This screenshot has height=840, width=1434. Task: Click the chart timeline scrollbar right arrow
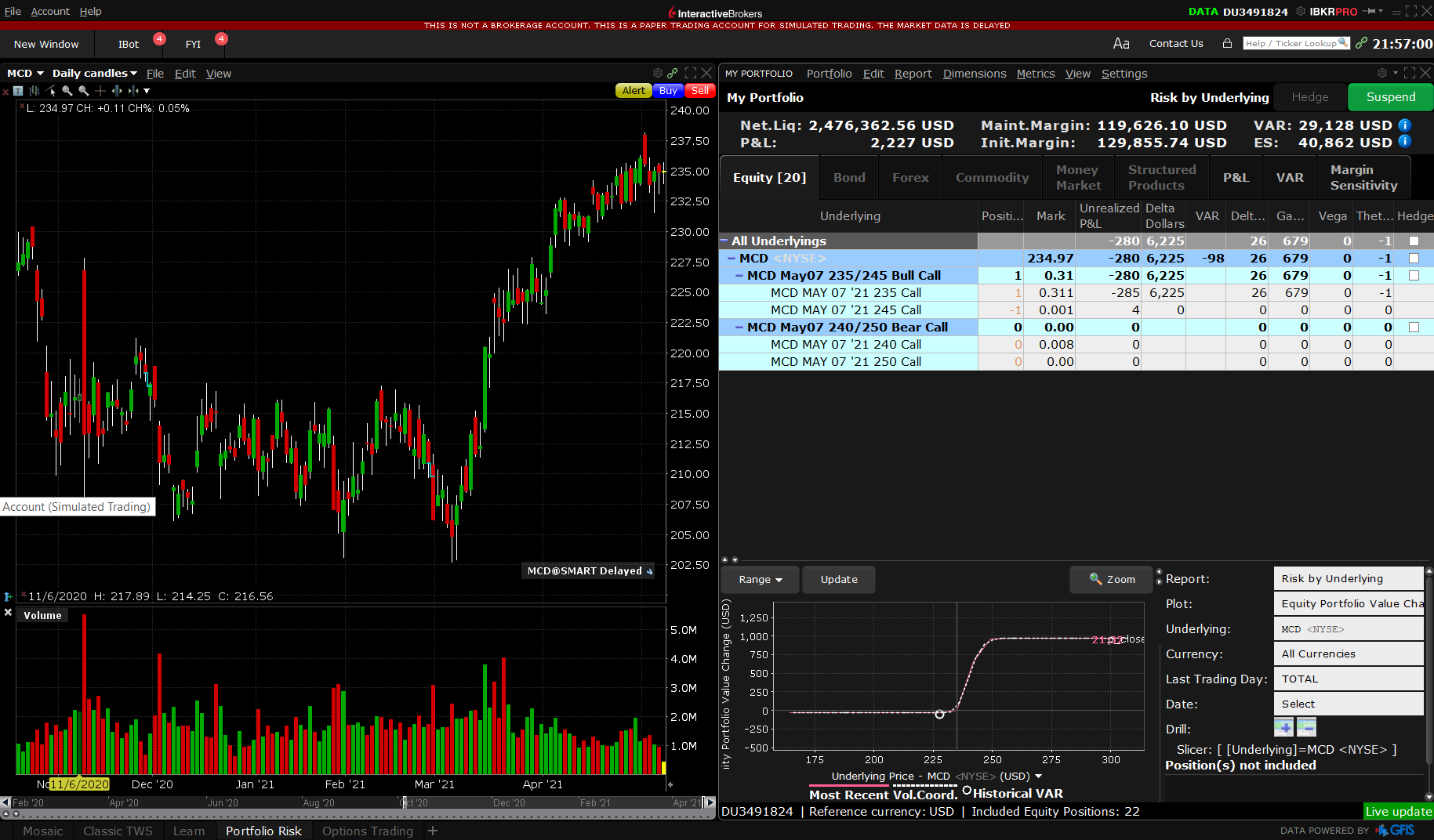click(x=710, y=802)
